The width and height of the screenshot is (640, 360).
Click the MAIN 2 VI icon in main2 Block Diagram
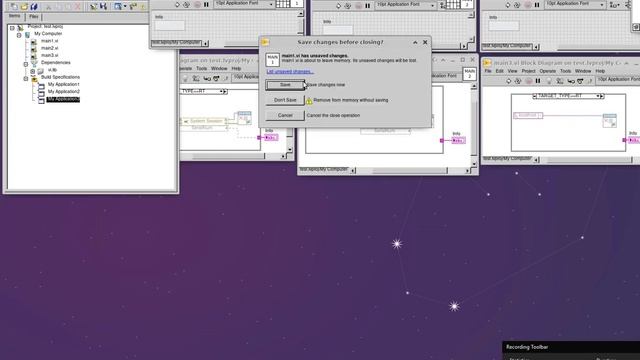tap(469, 73)
